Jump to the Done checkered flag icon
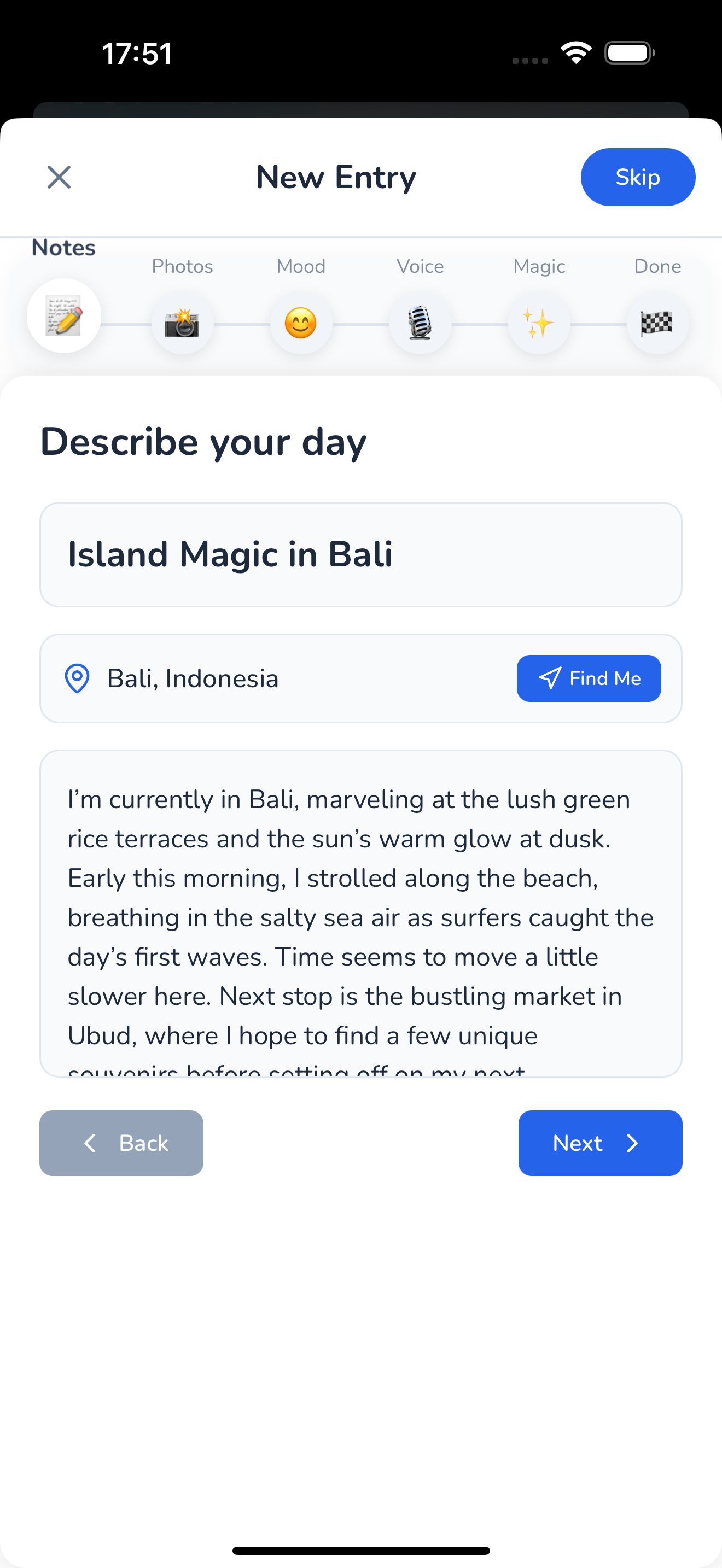This screenshot has width=722, height=1568. pos(657,323)
